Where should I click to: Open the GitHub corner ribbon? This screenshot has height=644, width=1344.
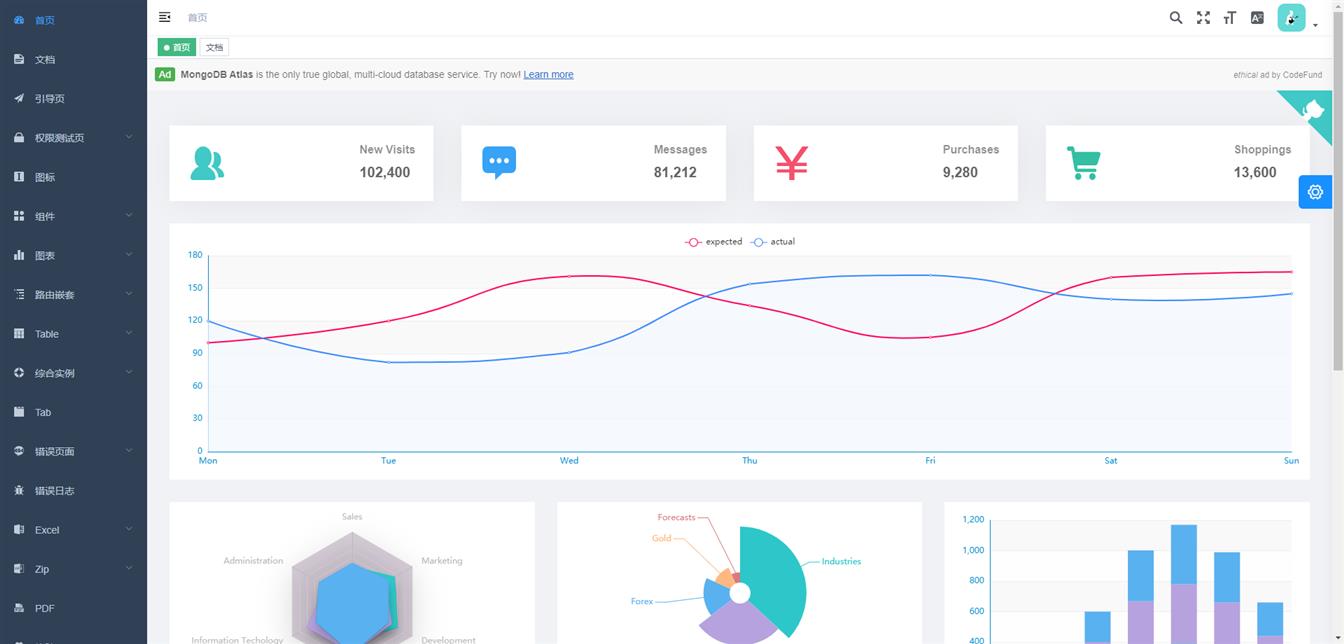point(1310,112)
